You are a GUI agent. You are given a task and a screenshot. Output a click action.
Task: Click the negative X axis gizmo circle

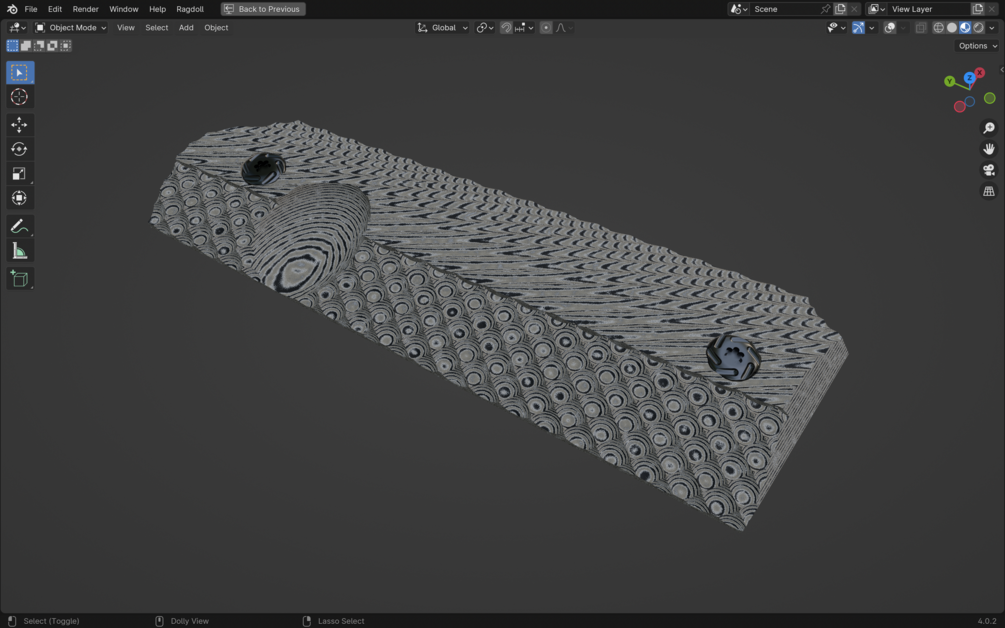(x=959, y=107)
